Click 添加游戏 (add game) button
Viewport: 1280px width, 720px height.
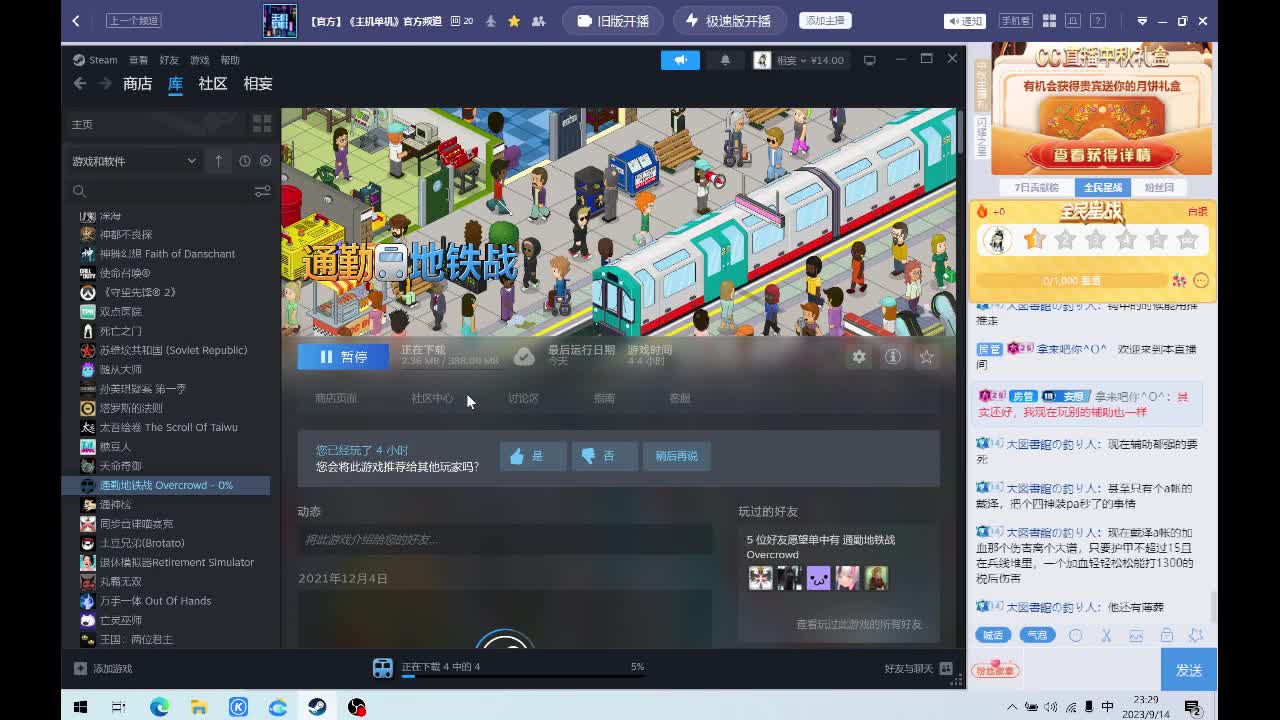pyautogui.click(x=103, y=668)
